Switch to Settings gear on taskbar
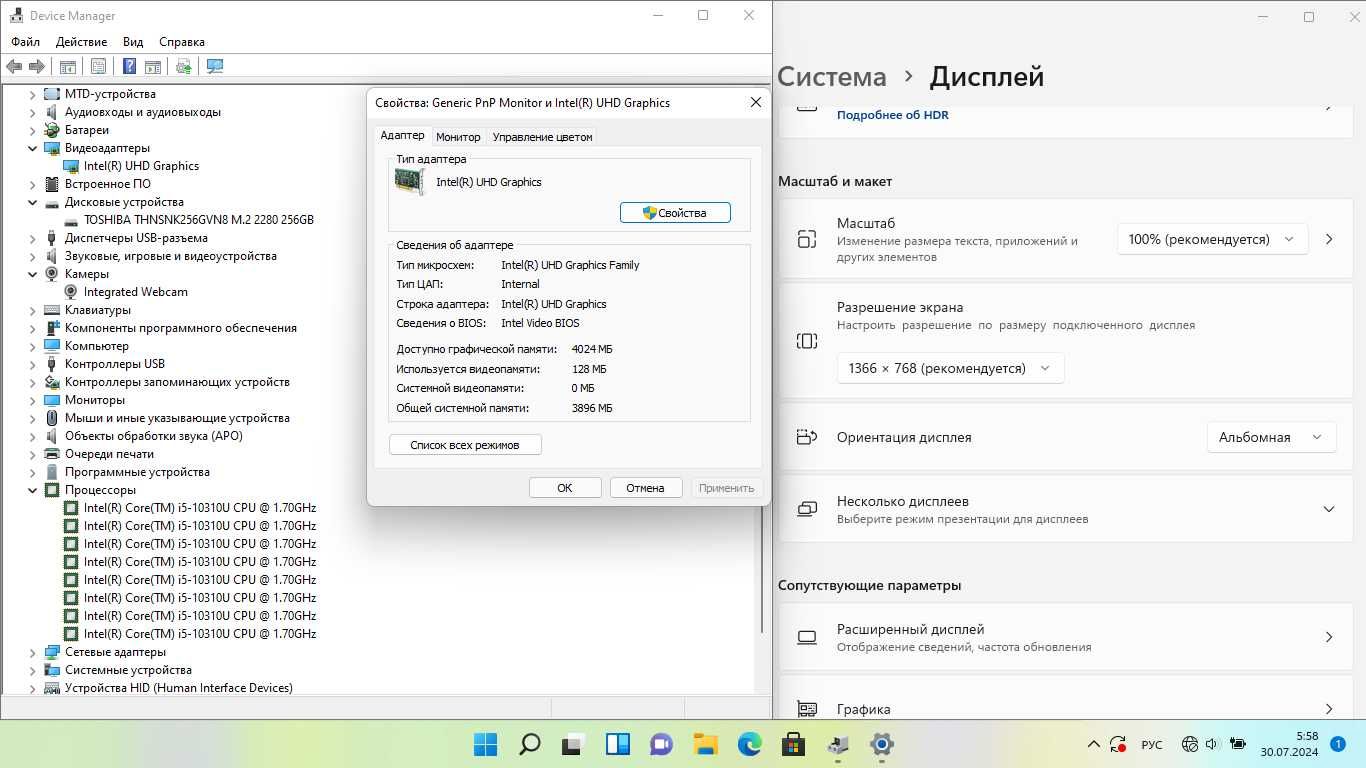This screenshot has height=768, width=1366. coord(881,744)
